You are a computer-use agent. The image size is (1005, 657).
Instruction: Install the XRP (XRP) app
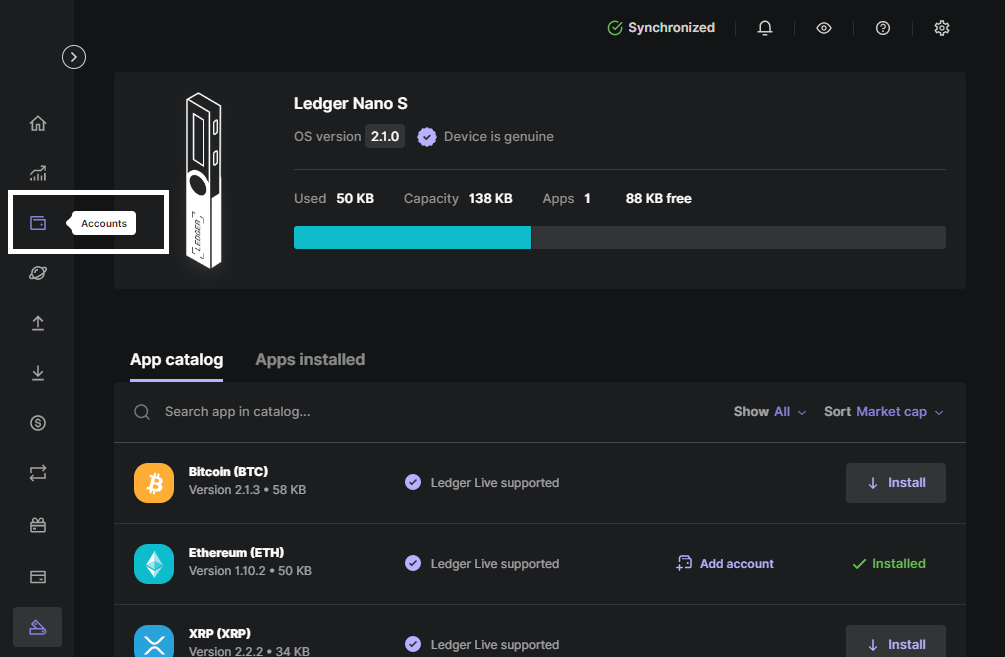(x=895, y=643)
